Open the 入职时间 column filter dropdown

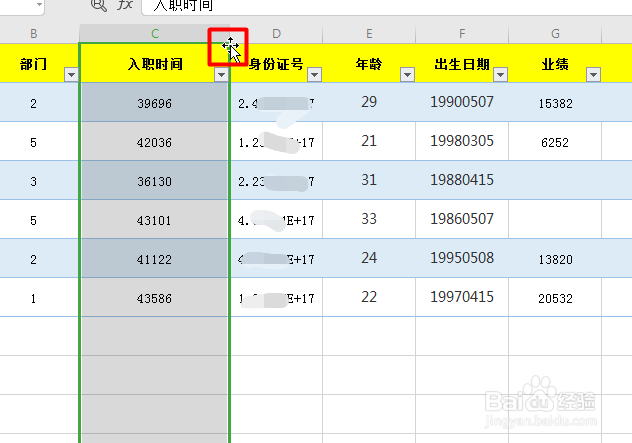pyautogui.click(x=221, y=75)
